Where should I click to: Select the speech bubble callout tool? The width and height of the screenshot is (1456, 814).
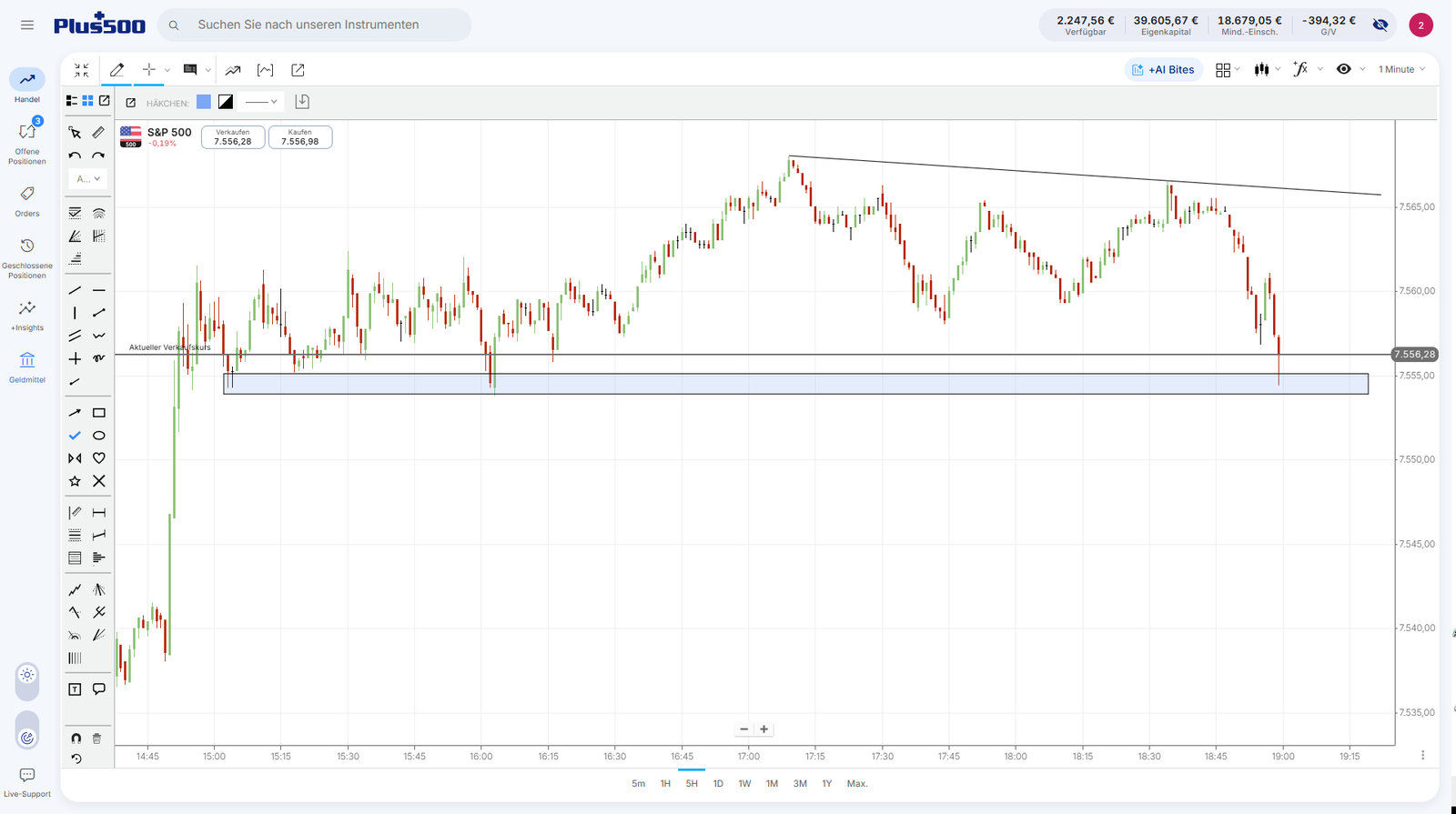click(99, 689)
